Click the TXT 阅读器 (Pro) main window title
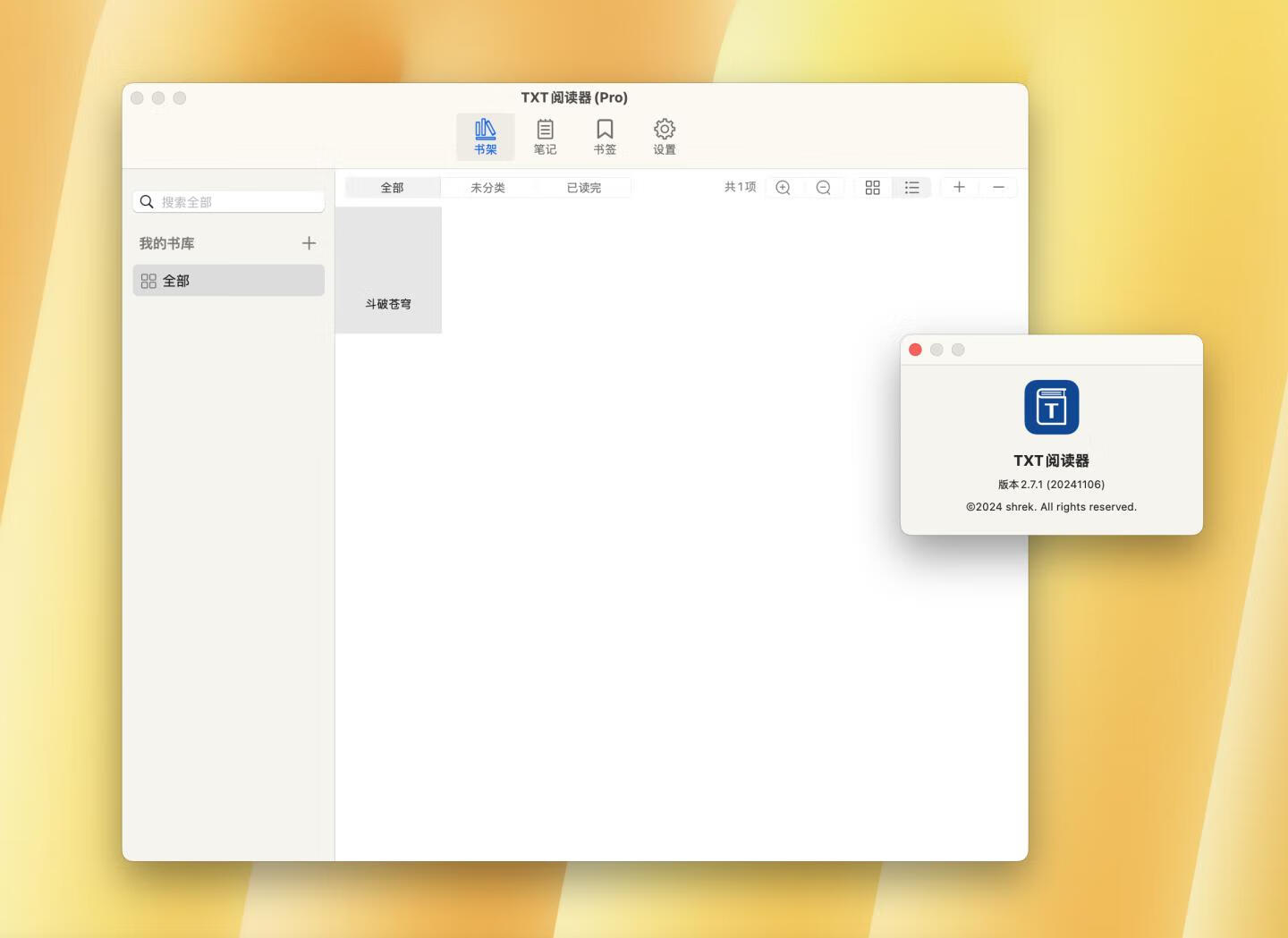This screenshot has width=1288, height=938. pos(574,97)
